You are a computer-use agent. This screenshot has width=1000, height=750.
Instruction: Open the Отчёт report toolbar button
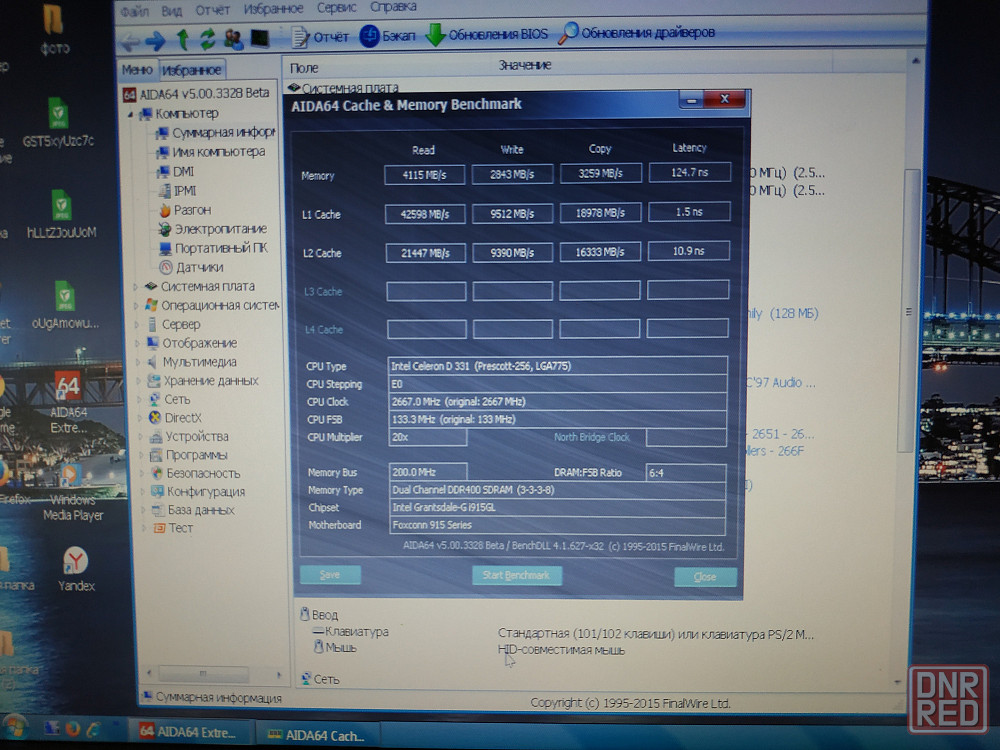click(319, 36)
